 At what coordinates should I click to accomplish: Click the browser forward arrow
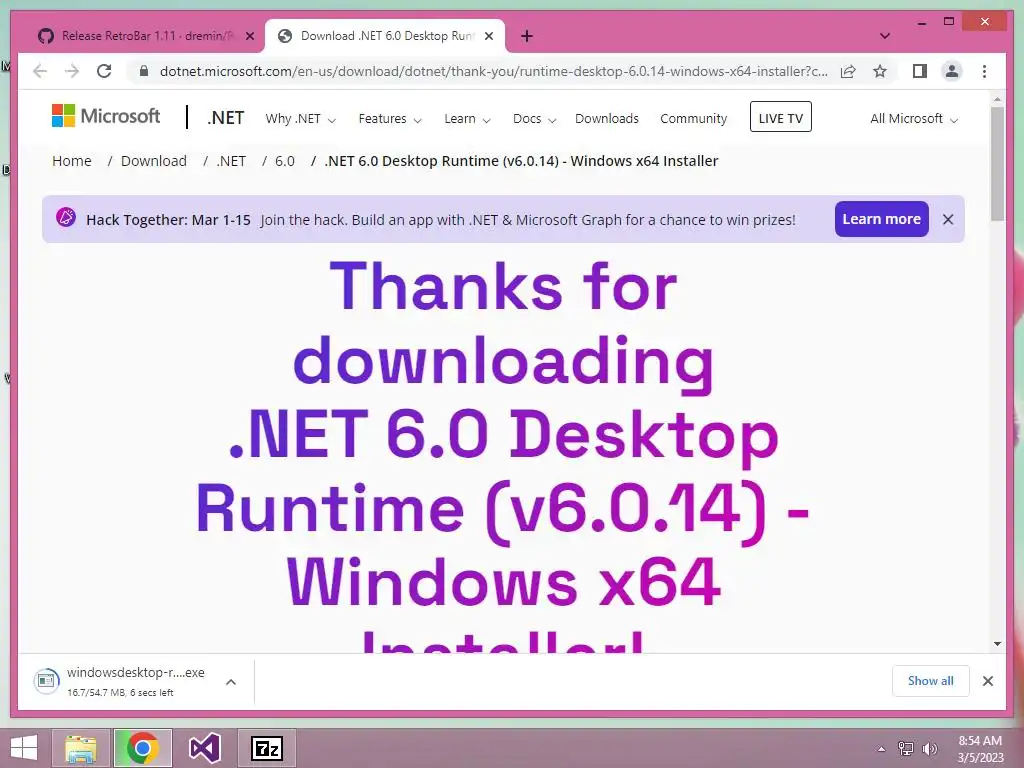click(72, 71)
